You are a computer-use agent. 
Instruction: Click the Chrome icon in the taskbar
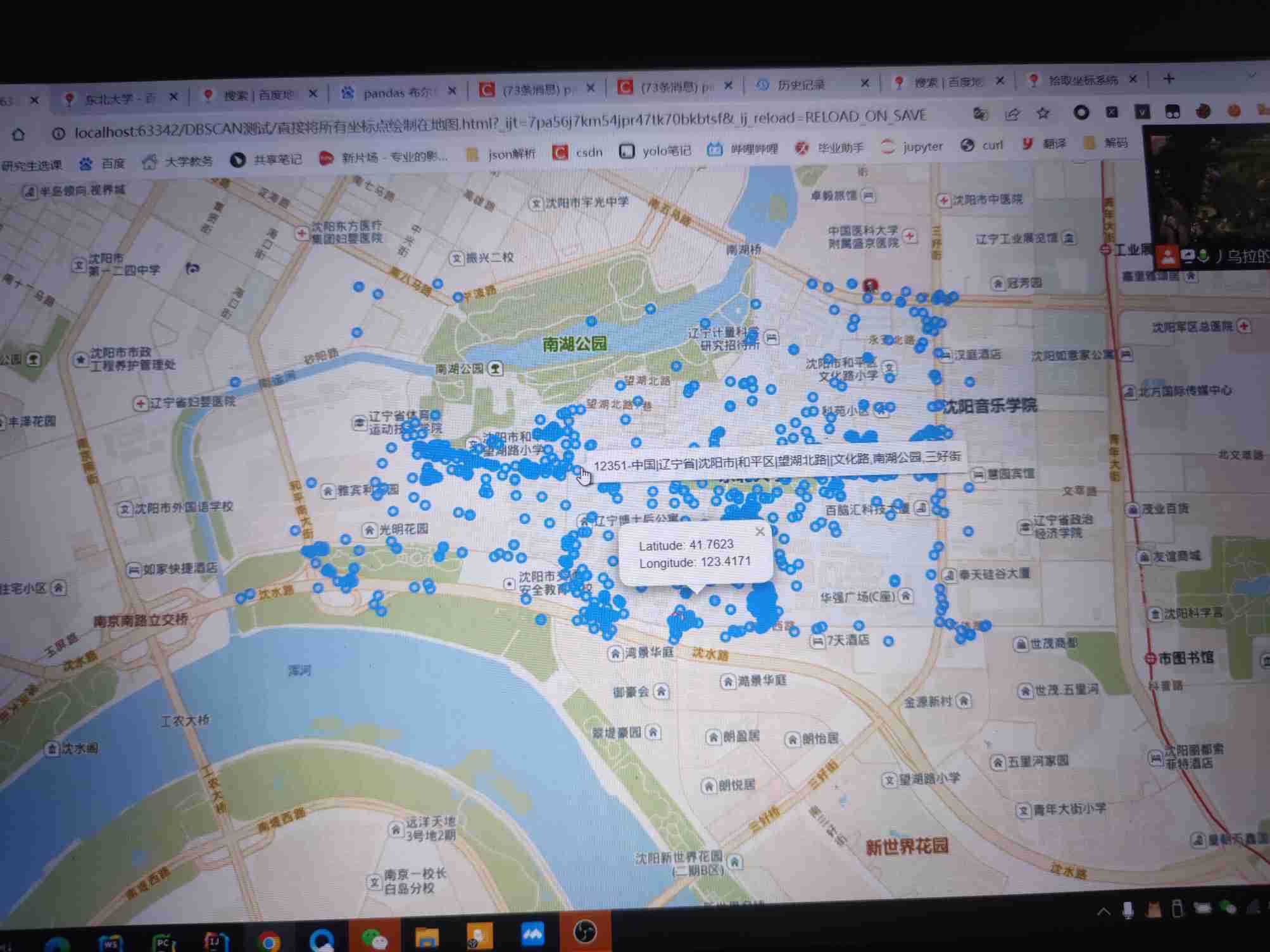268,942
